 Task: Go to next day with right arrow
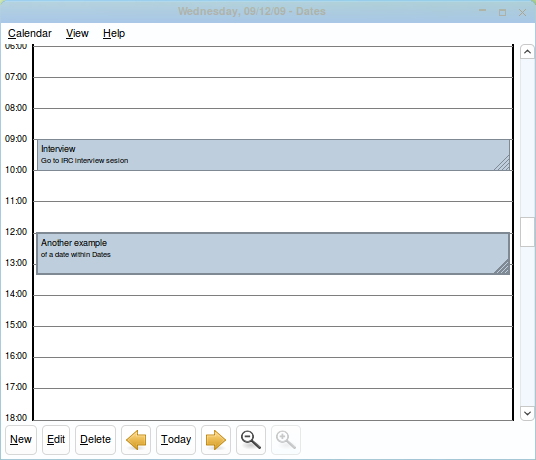(x=216, y=440)
